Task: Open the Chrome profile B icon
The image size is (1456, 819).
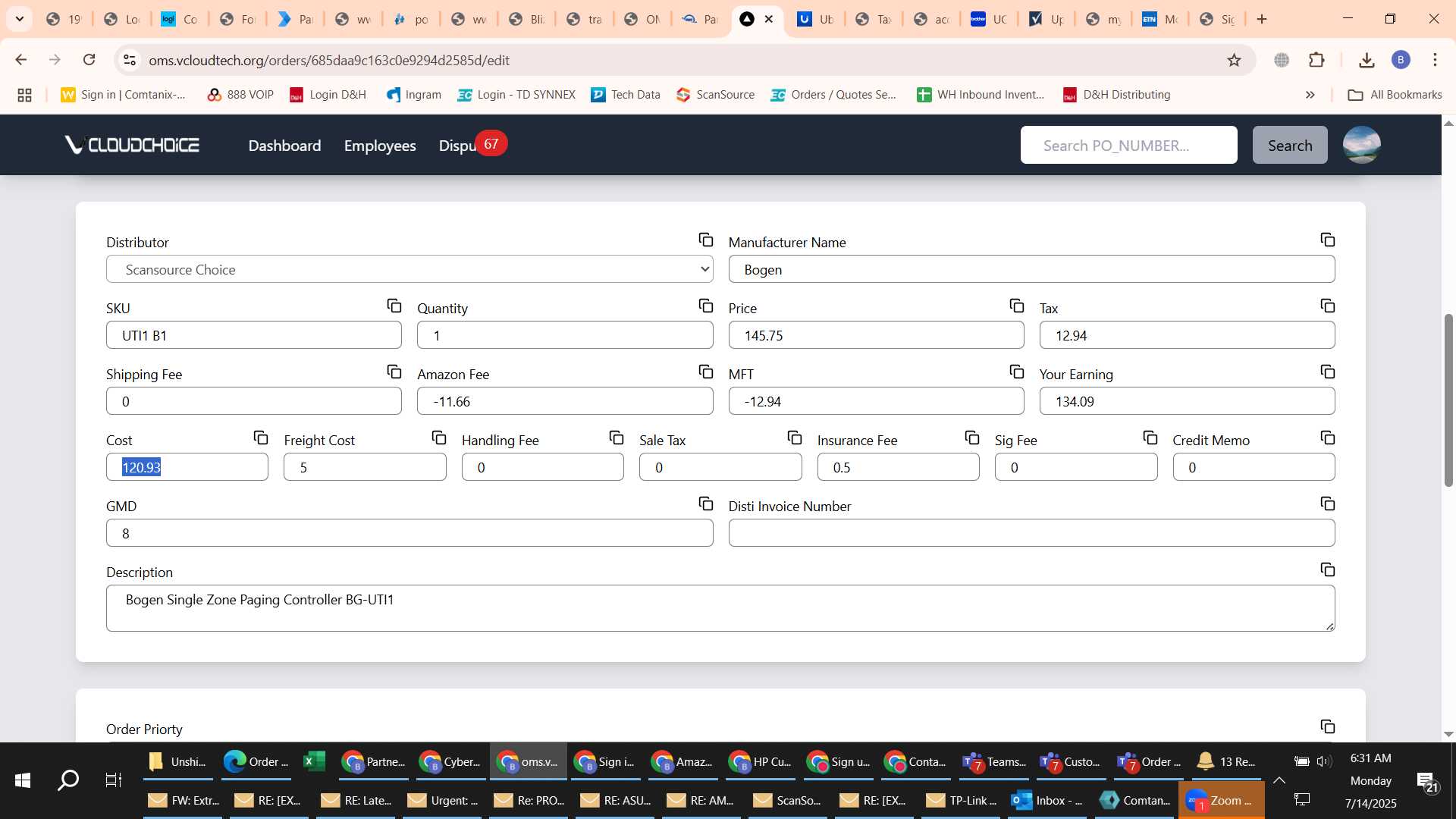Action: pos(1401,60)
